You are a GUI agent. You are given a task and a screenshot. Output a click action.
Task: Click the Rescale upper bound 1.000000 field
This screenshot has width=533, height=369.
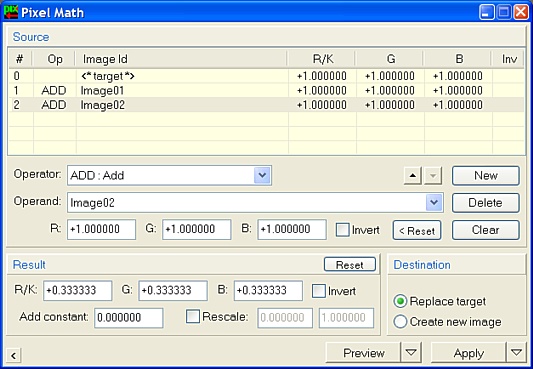pyautogui.click(x=346, y=318)
